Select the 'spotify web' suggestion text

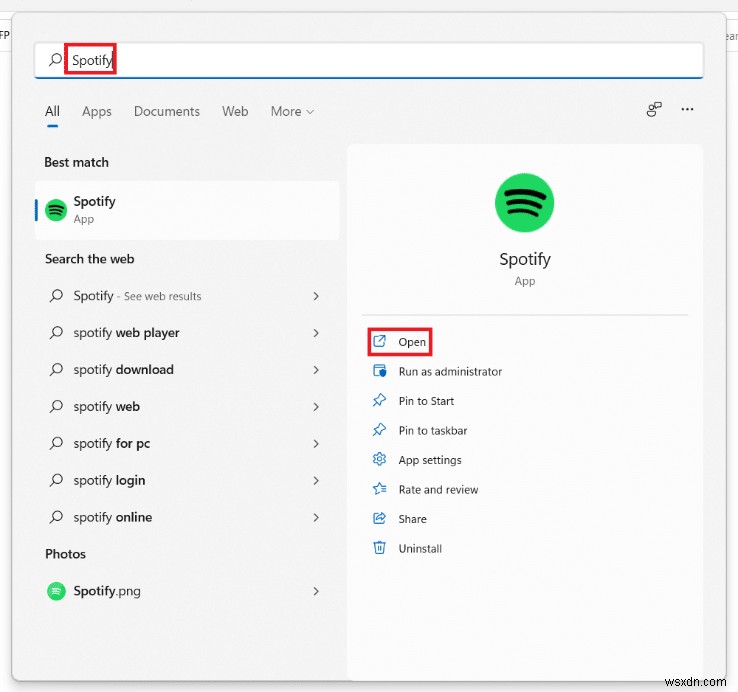pyautogui.click(x=106, y=406)
